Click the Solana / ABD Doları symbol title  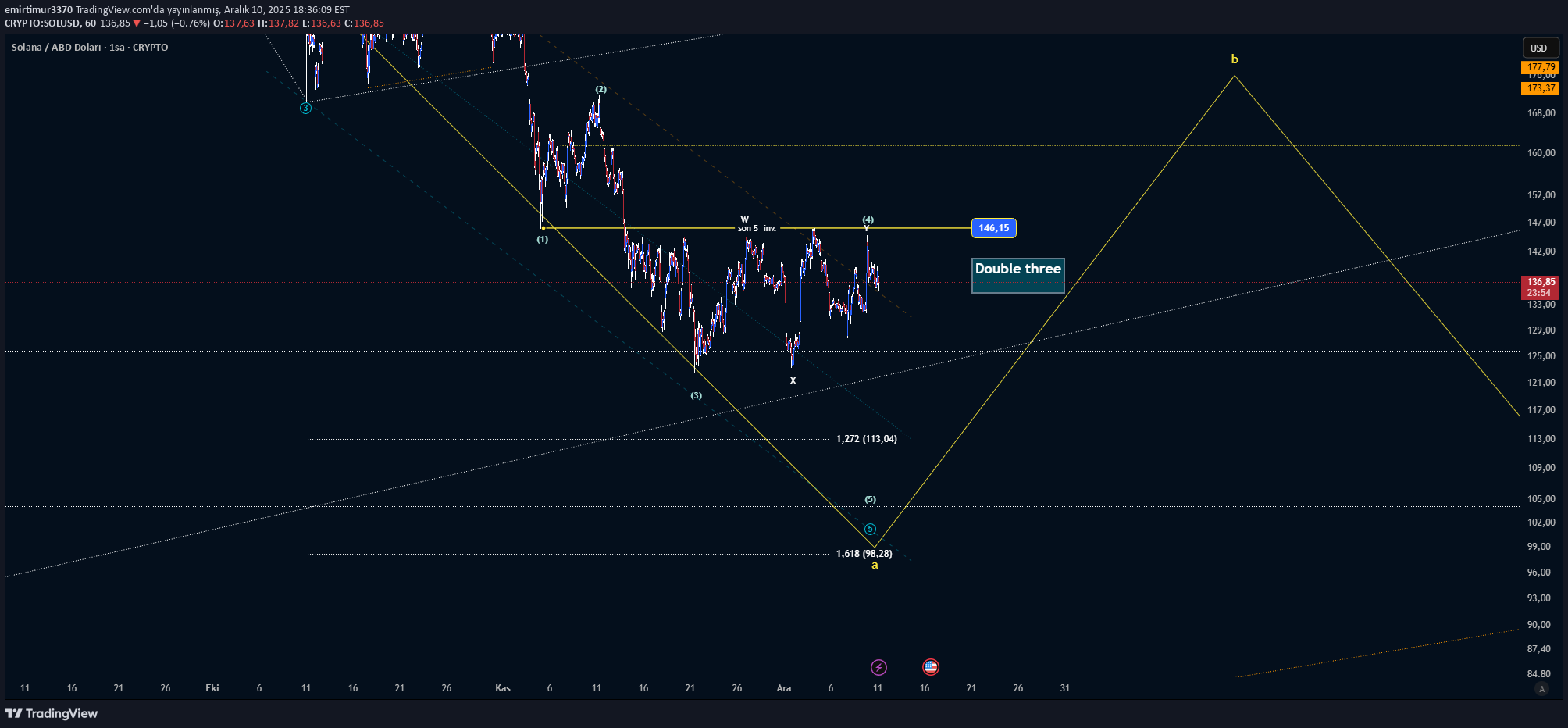90,48
